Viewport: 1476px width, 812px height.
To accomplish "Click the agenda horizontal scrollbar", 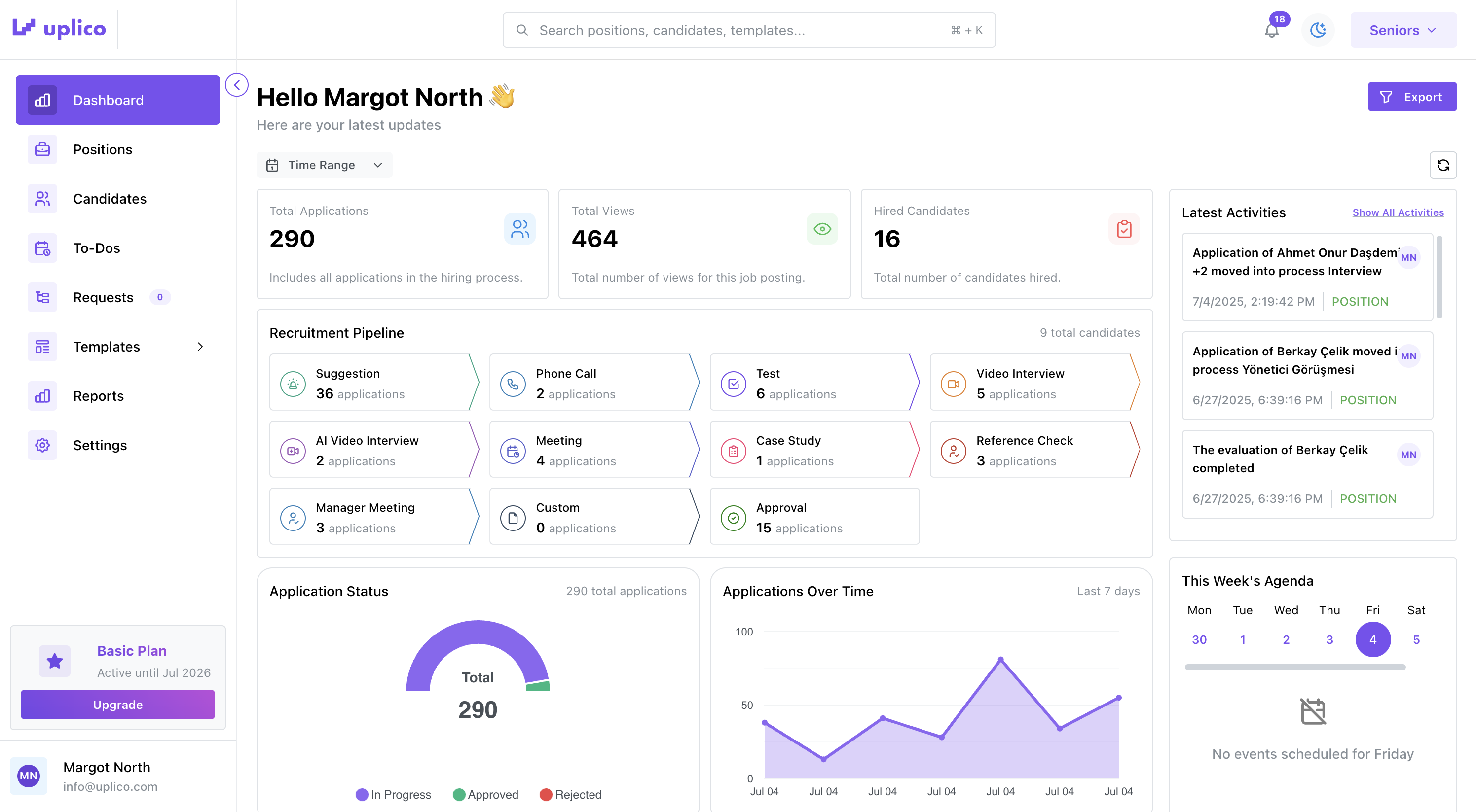I will 1294,667.
